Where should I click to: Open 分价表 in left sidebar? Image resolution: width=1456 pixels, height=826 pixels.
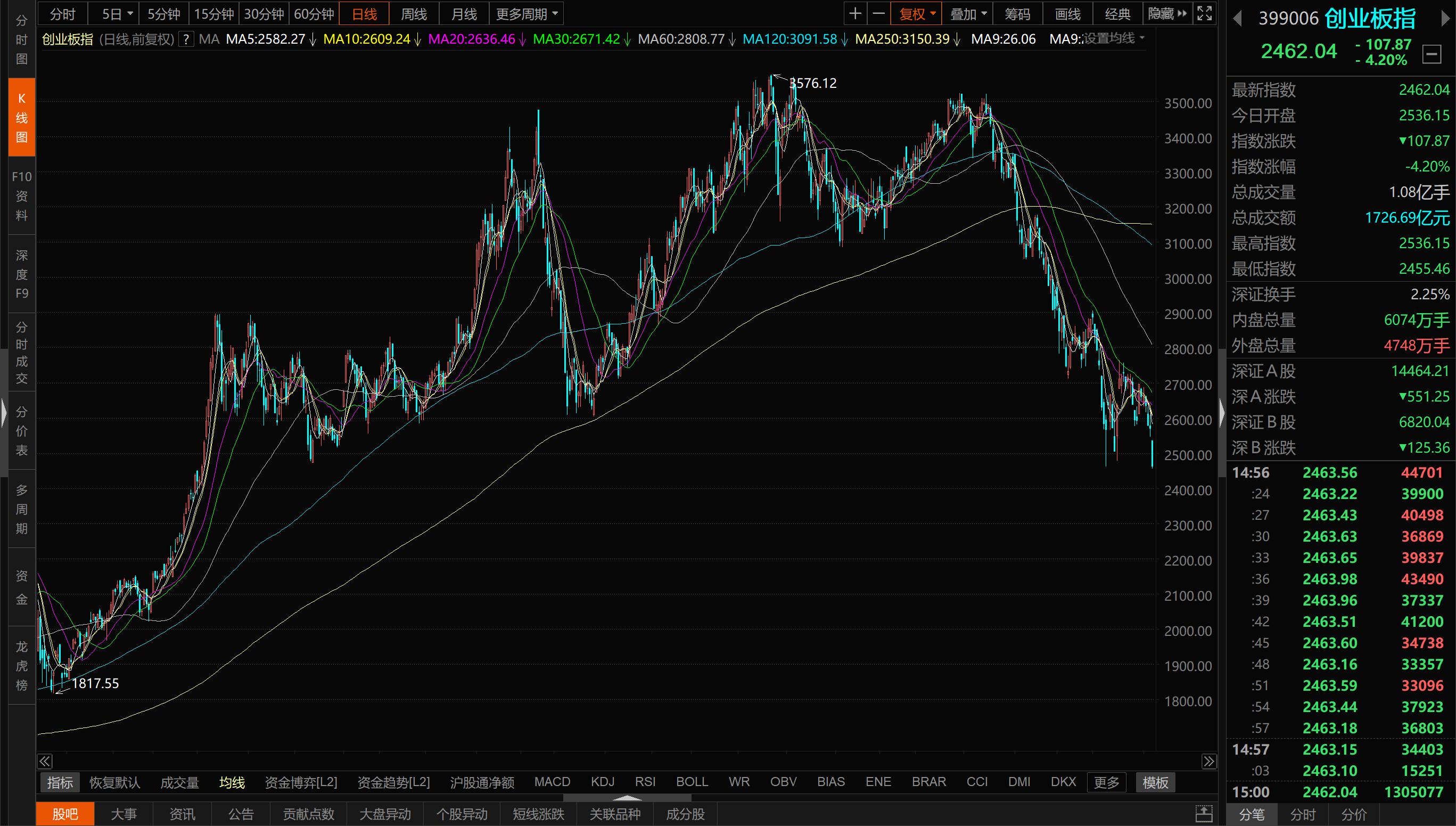tap(21, 431)
